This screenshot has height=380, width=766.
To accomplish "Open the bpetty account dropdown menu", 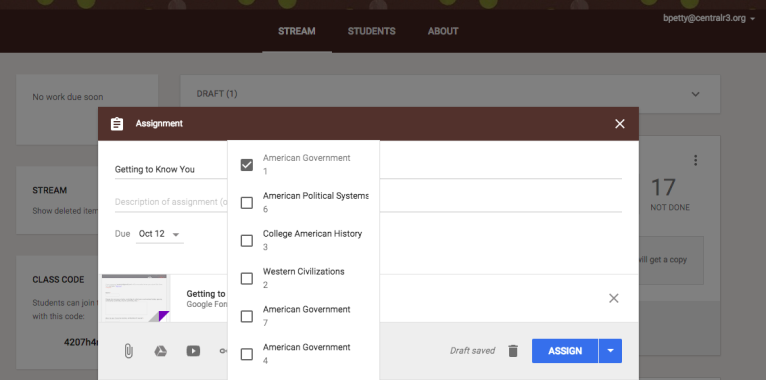I will [709, 19].
